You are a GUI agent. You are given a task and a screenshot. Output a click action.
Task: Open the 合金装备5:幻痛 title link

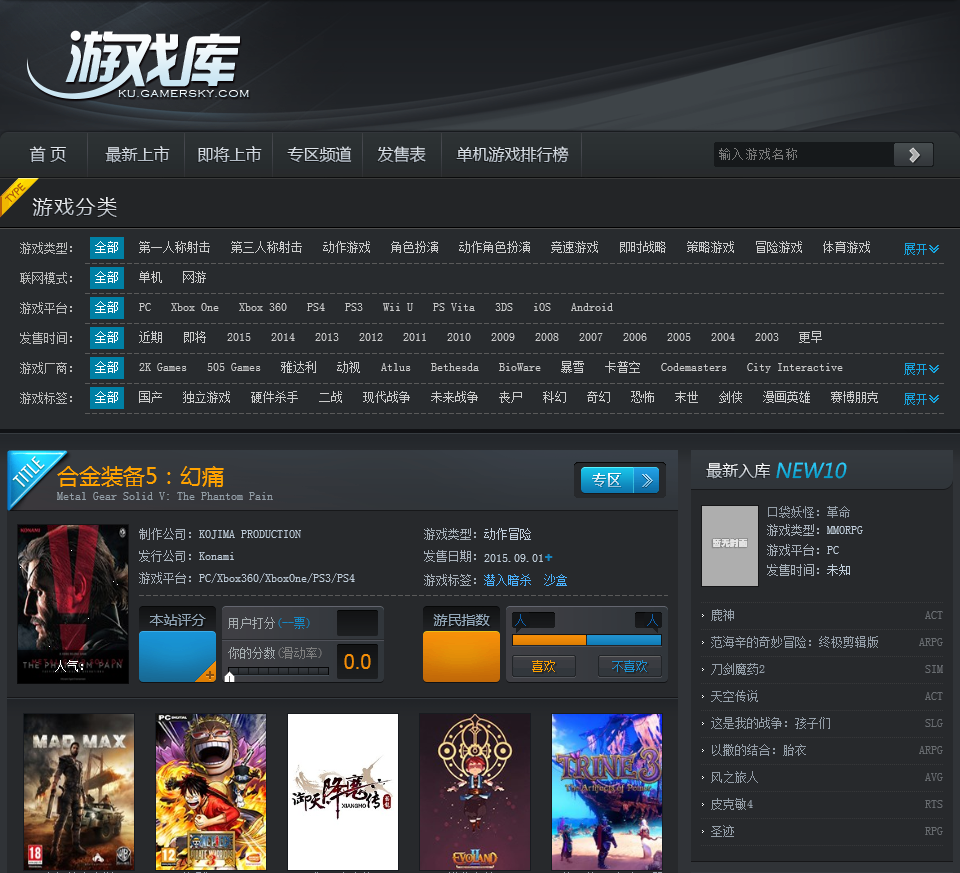141,476
